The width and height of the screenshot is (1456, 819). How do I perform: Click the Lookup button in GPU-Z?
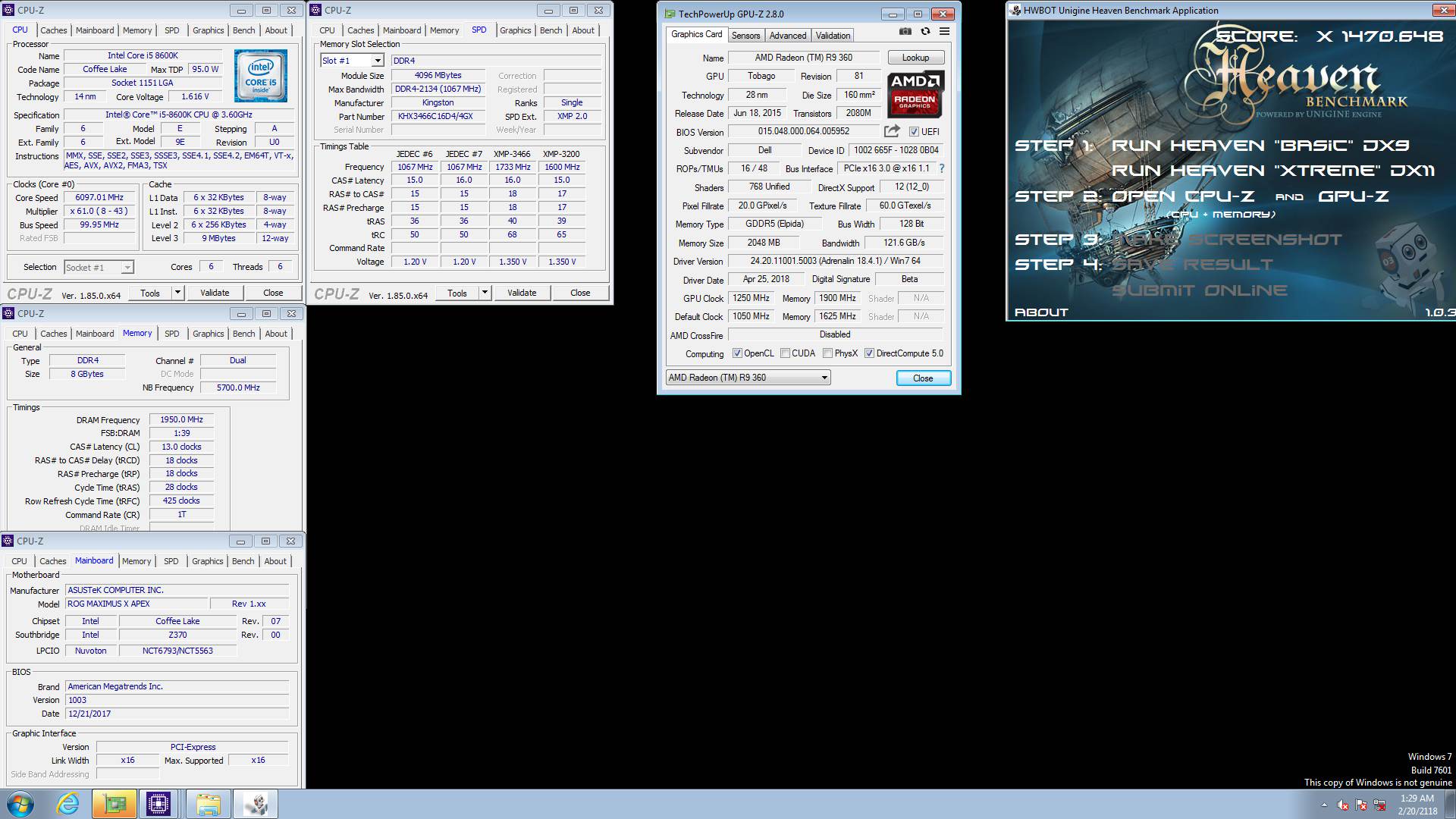(915, 58)
